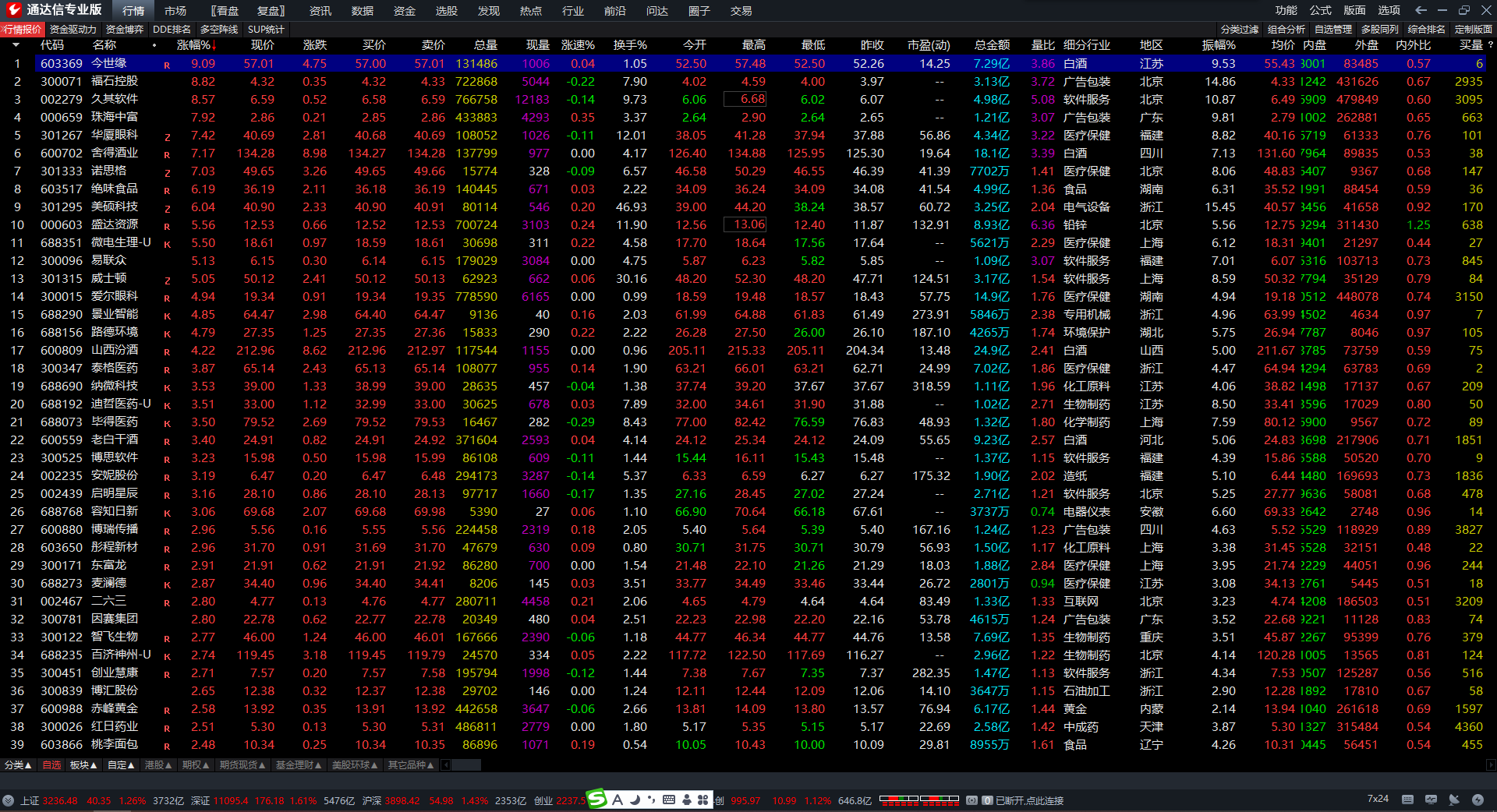This screenshot has height=812, width=1497.
Task: Click the keyboard icon in the status bar
Action: pos(1407,800)
